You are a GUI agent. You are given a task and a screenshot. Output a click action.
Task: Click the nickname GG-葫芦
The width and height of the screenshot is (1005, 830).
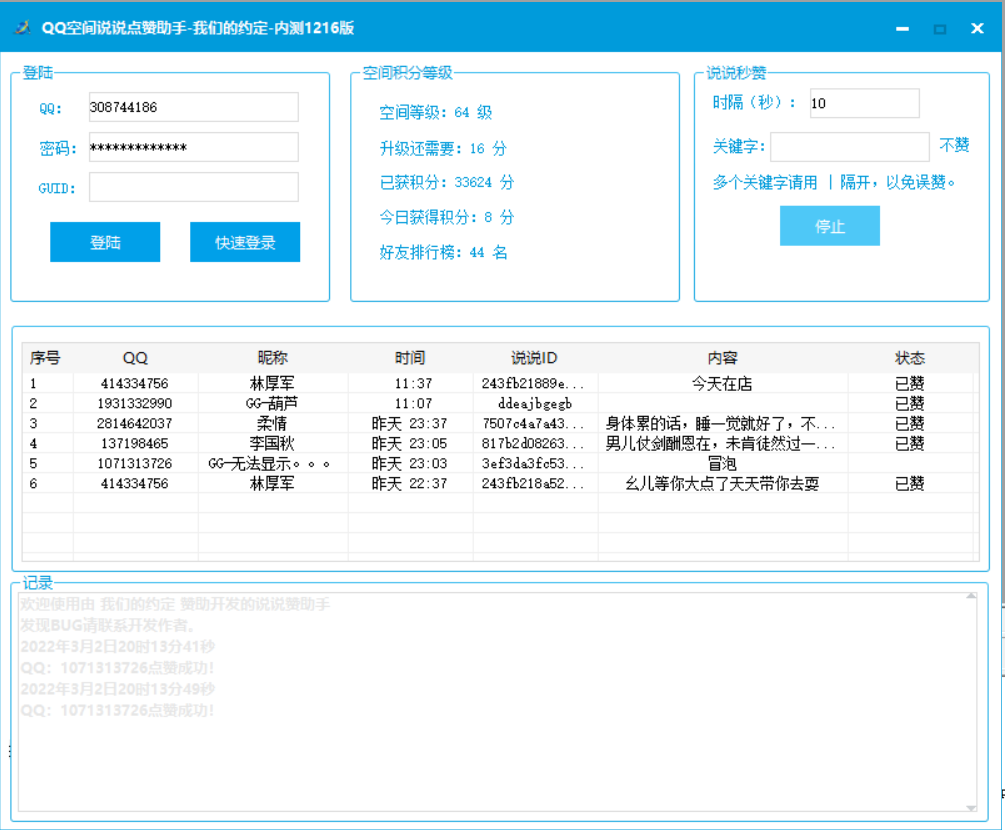click(272, 403)
